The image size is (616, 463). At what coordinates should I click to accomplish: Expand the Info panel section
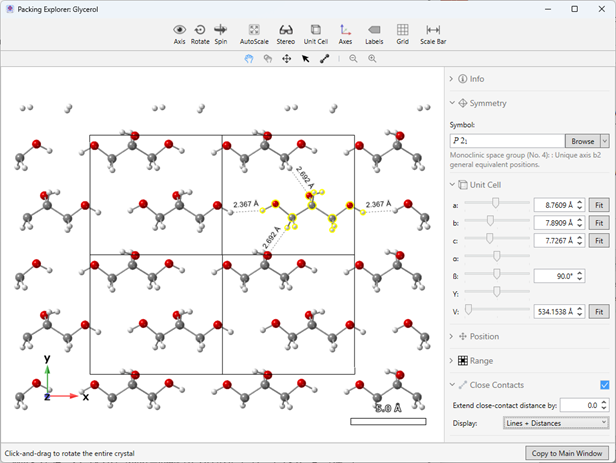coord(477,78)
